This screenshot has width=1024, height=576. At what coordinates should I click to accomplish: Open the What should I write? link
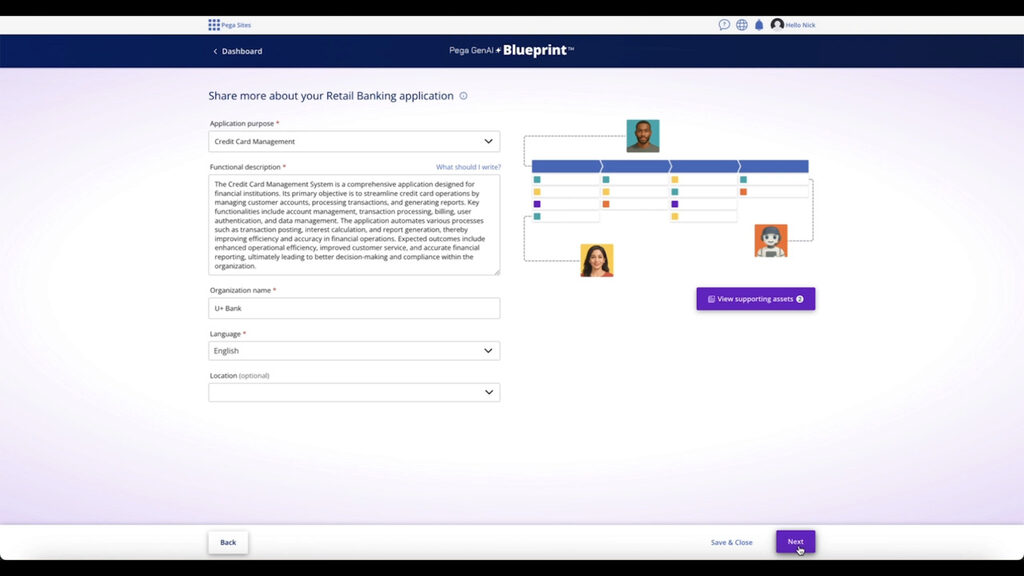click(467, 166)
